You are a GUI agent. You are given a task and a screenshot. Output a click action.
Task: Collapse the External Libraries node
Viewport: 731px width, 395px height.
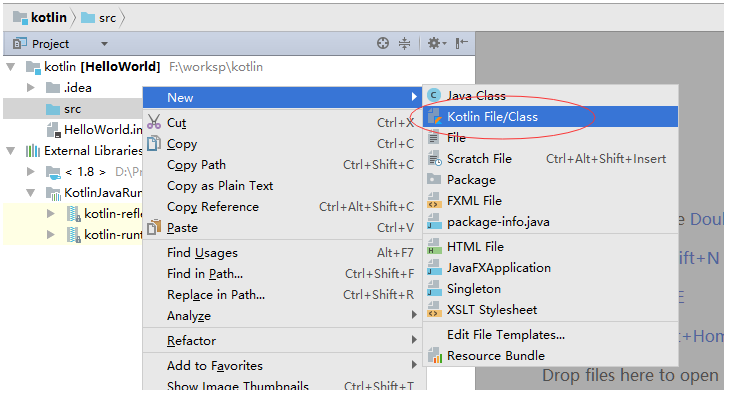pyautogui.click(x=11, y=151)
